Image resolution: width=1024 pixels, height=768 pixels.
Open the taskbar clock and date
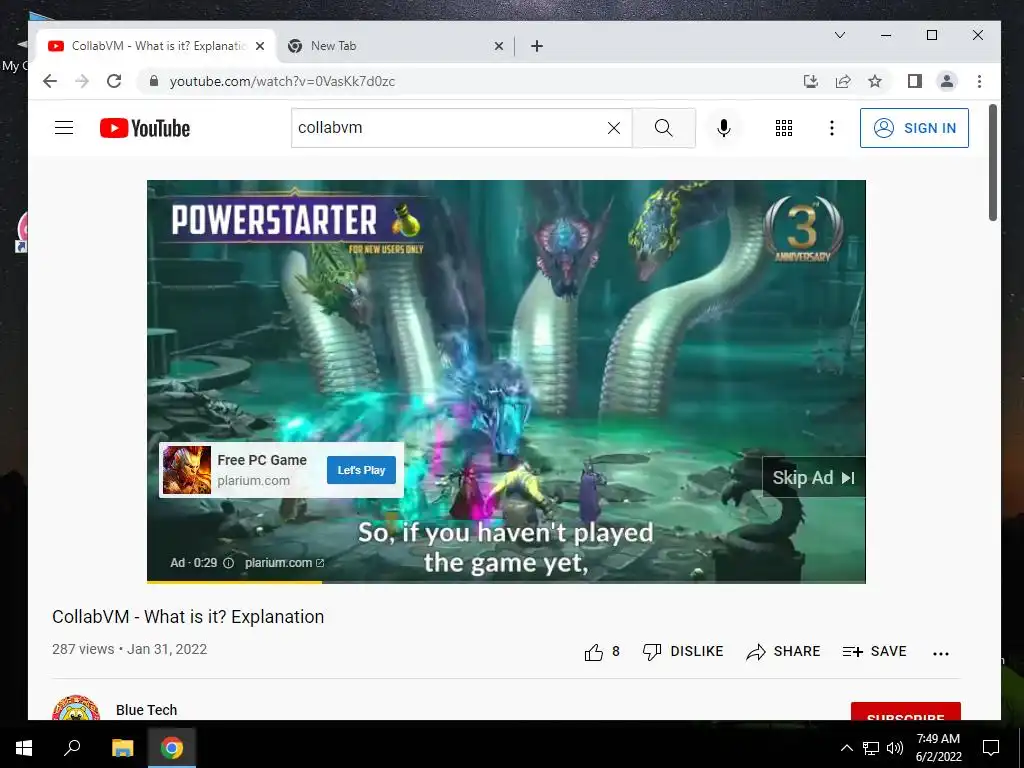tap(938, 748)
